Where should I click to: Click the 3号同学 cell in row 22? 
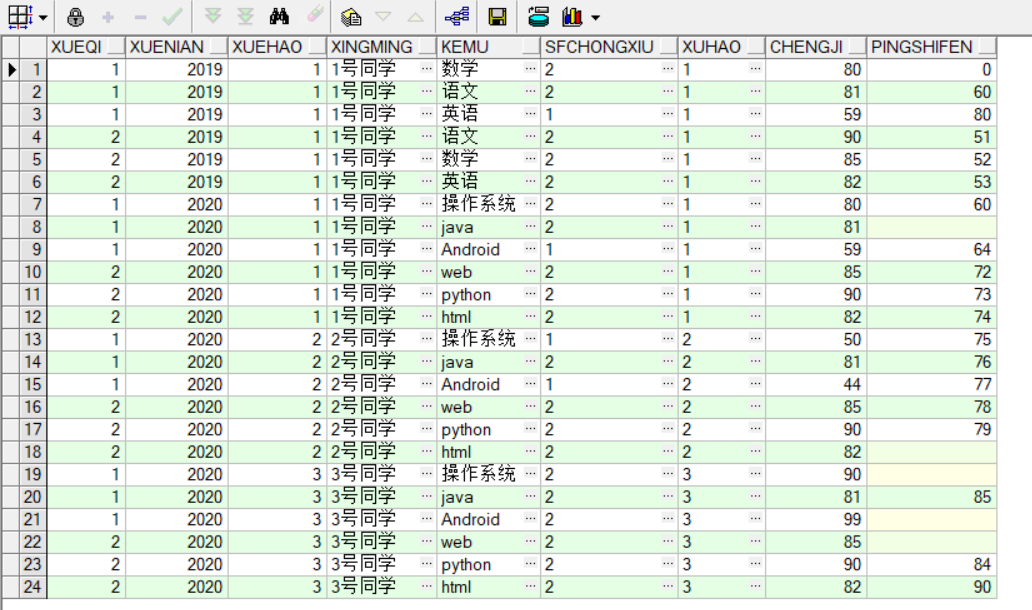(382, 542)
